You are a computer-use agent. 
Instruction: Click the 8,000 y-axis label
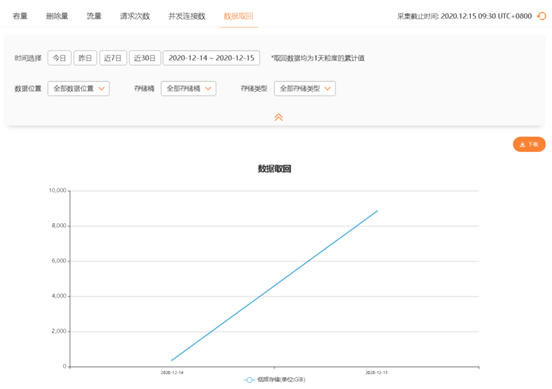pos(59,226)
